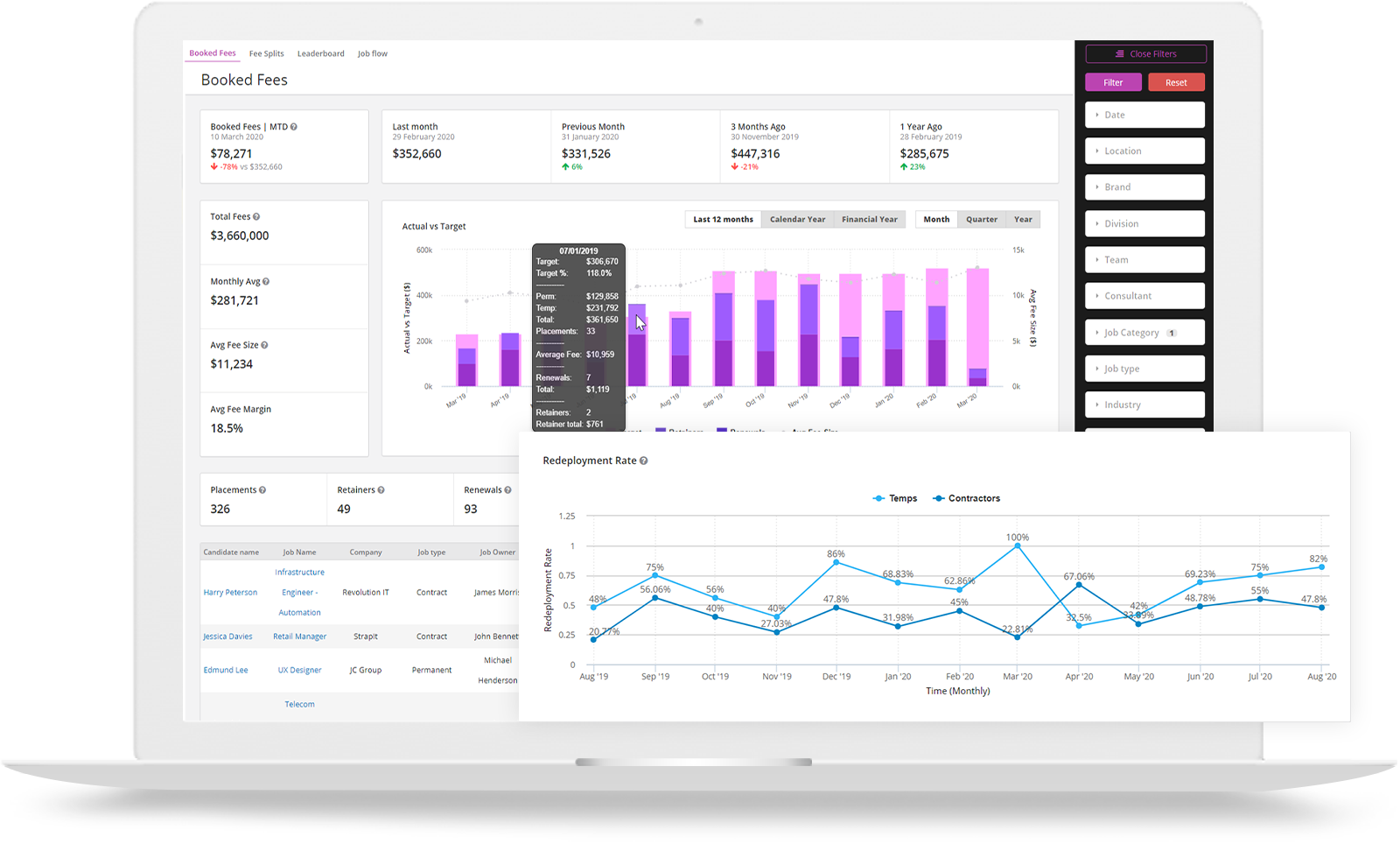Switch chart grouping to Month
The image size is (1400, 844).
[936, 220]
